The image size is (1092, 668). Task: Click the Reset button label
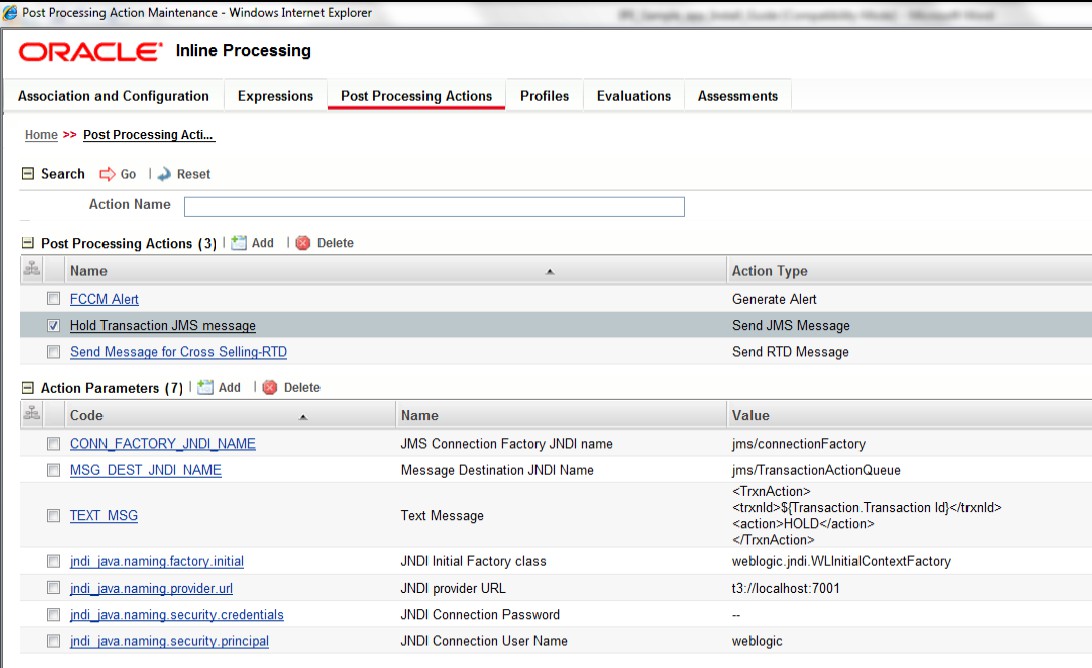coord(193,174)
